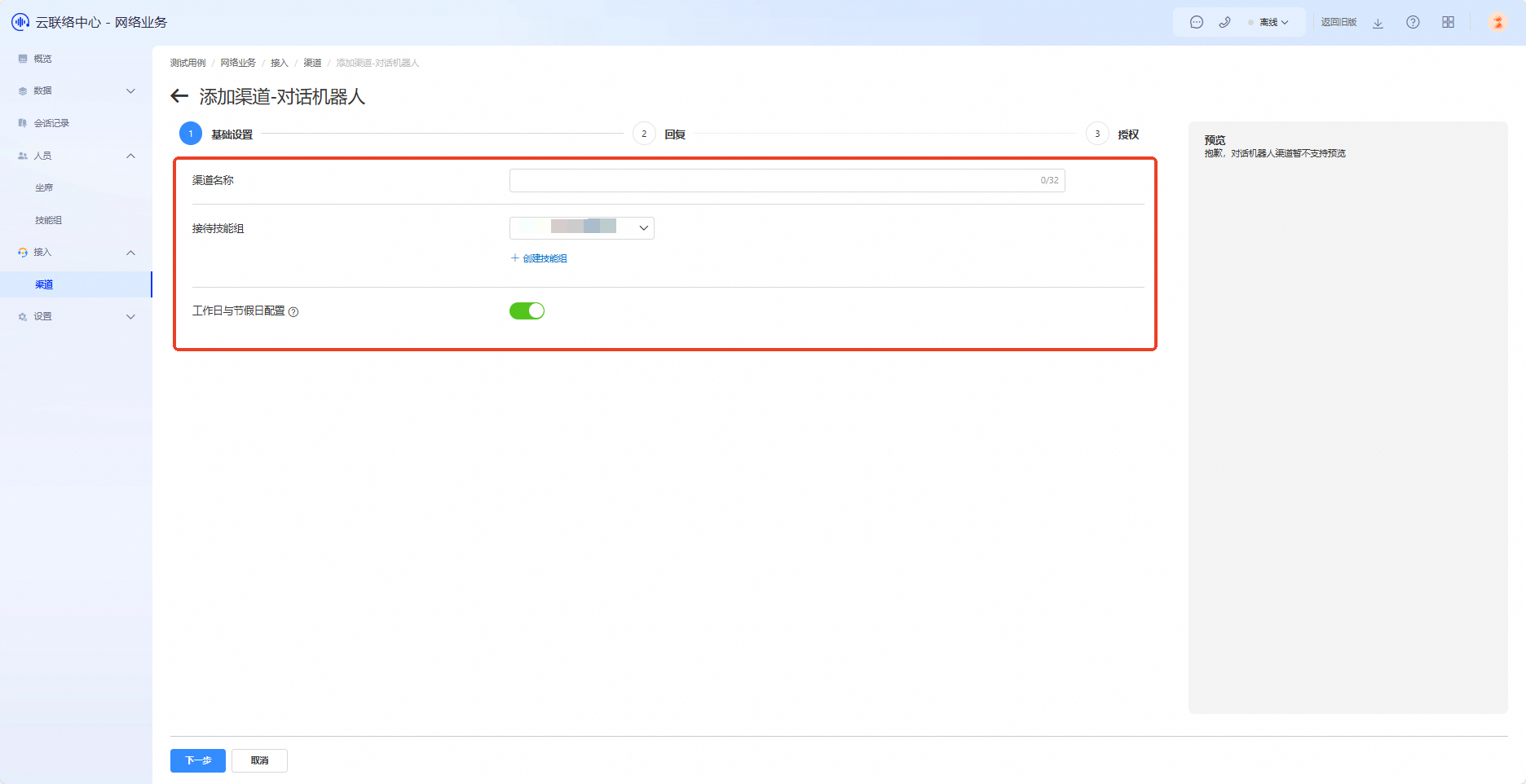Click the 取消 button
The image size is (1526, 784).
click(259, 760)
